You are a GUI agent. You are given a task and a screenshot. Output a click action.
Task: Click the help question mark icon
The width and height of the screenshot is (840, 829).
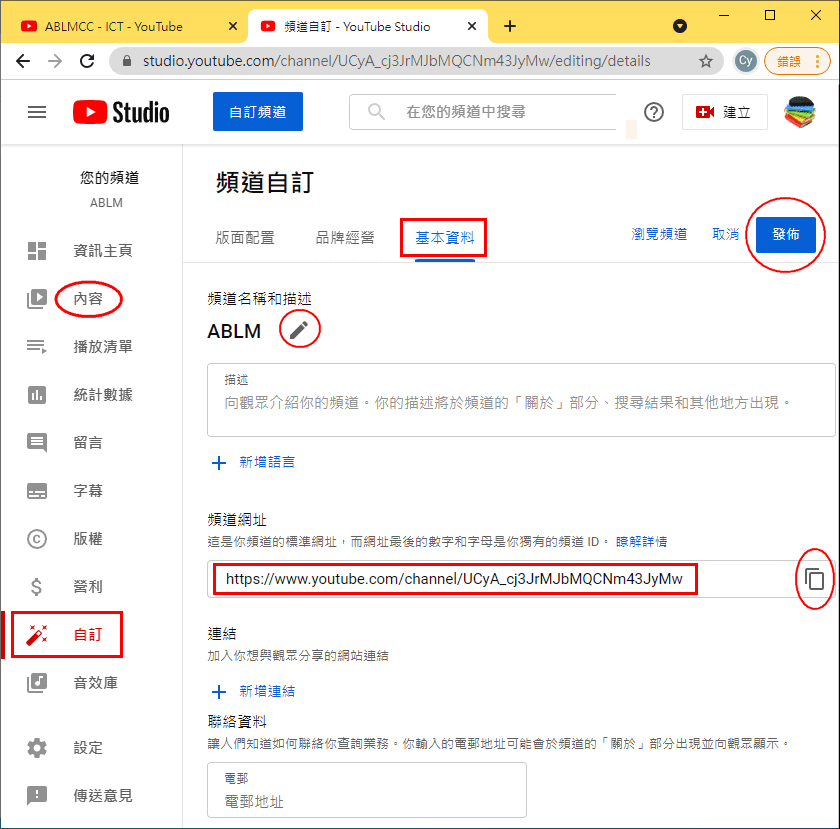pos(654,112)
